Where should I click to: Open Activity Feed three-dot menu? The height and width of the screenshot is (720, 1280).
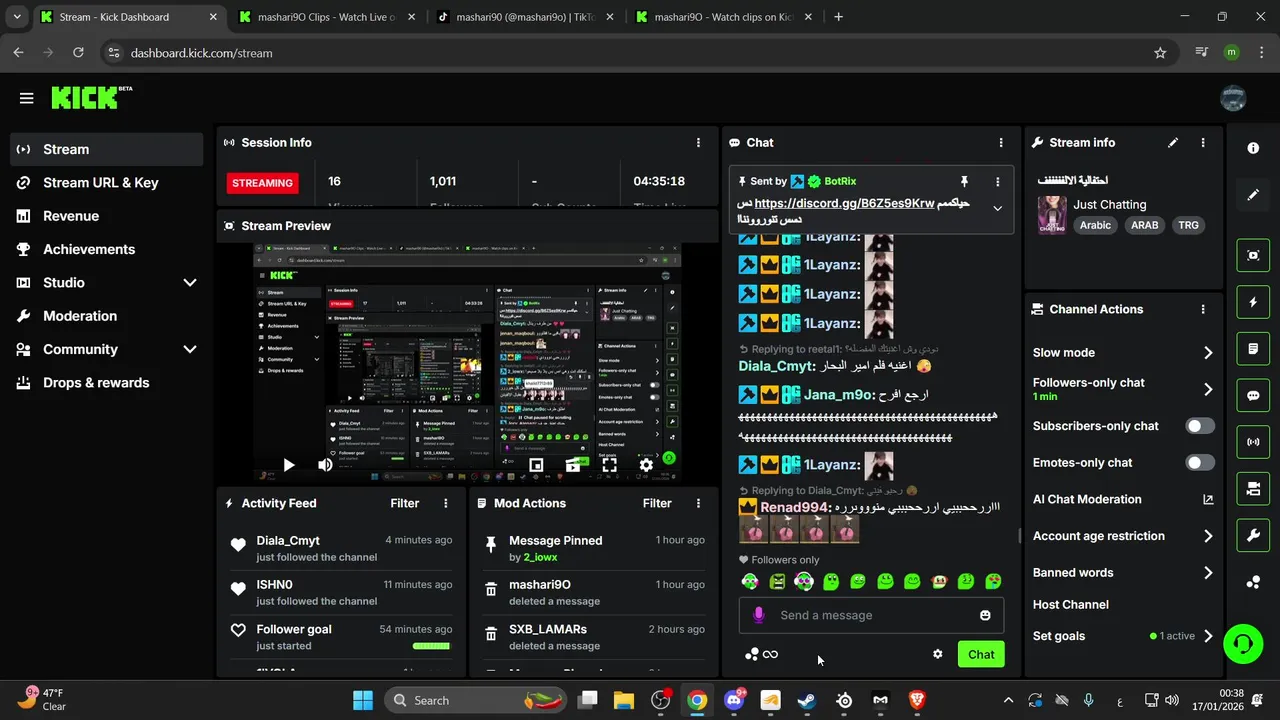click(446, 504)
